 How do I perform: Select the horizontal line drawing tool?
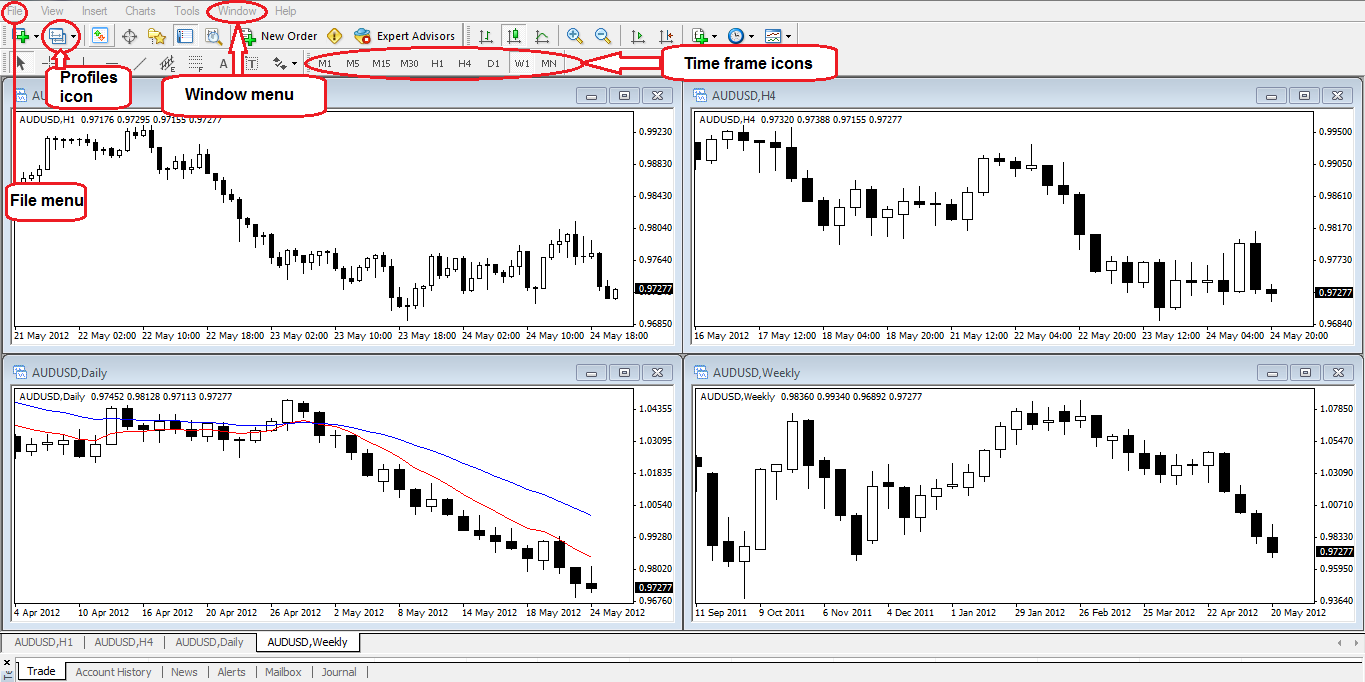point(112,63)
